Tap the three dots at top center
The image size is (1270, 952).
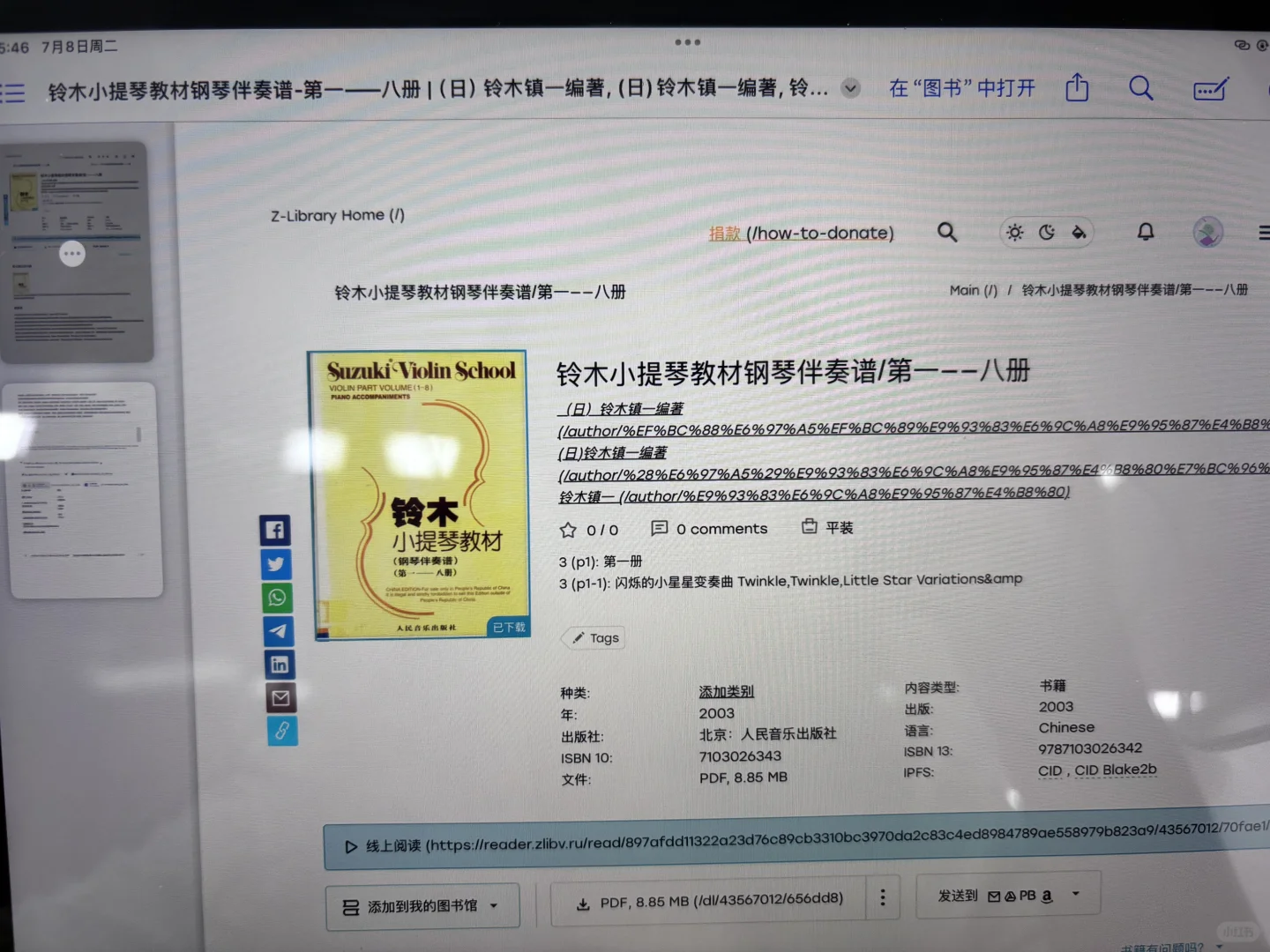coord(688,41)
